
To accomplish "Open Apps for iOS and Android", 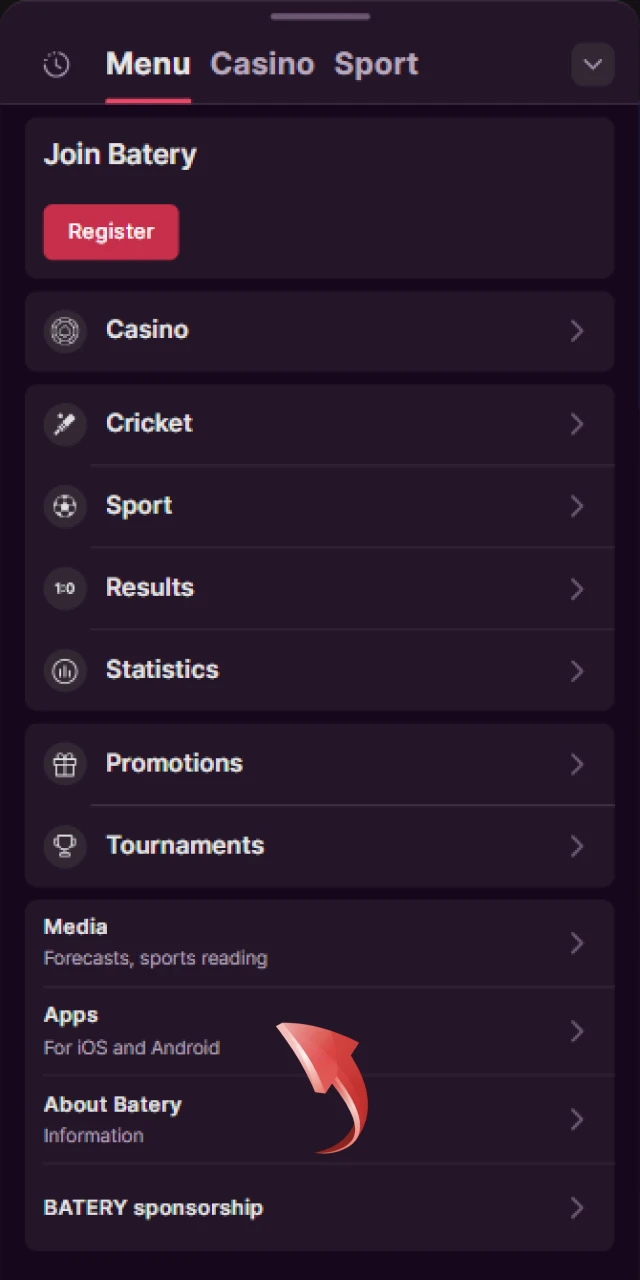I will pyautogui.click(x=132, y=1031).
